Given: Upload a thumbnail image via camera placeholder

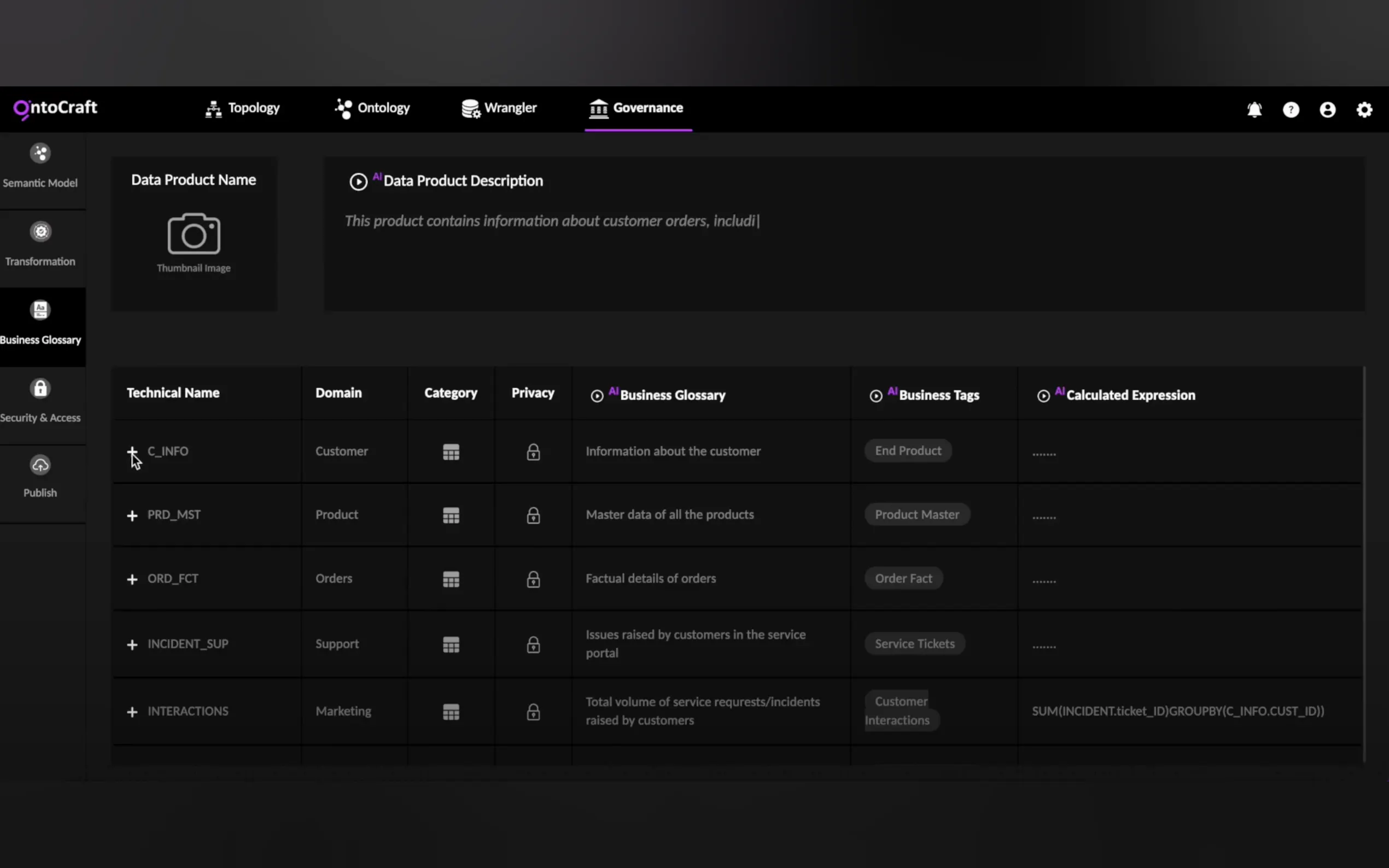Looking at the screenshot, I should pos(194,234).
